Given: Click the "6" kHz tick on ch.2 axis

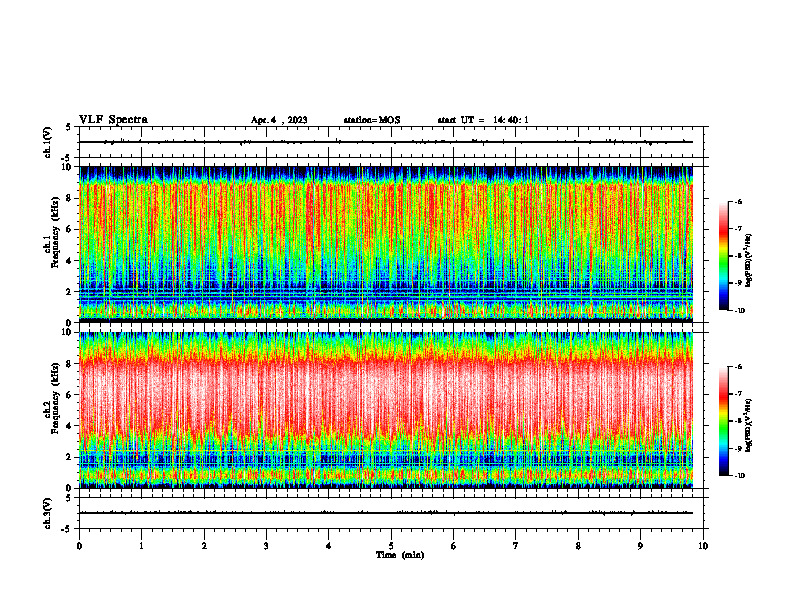Looking at the screenshot, I should click(x=70, y=395).
